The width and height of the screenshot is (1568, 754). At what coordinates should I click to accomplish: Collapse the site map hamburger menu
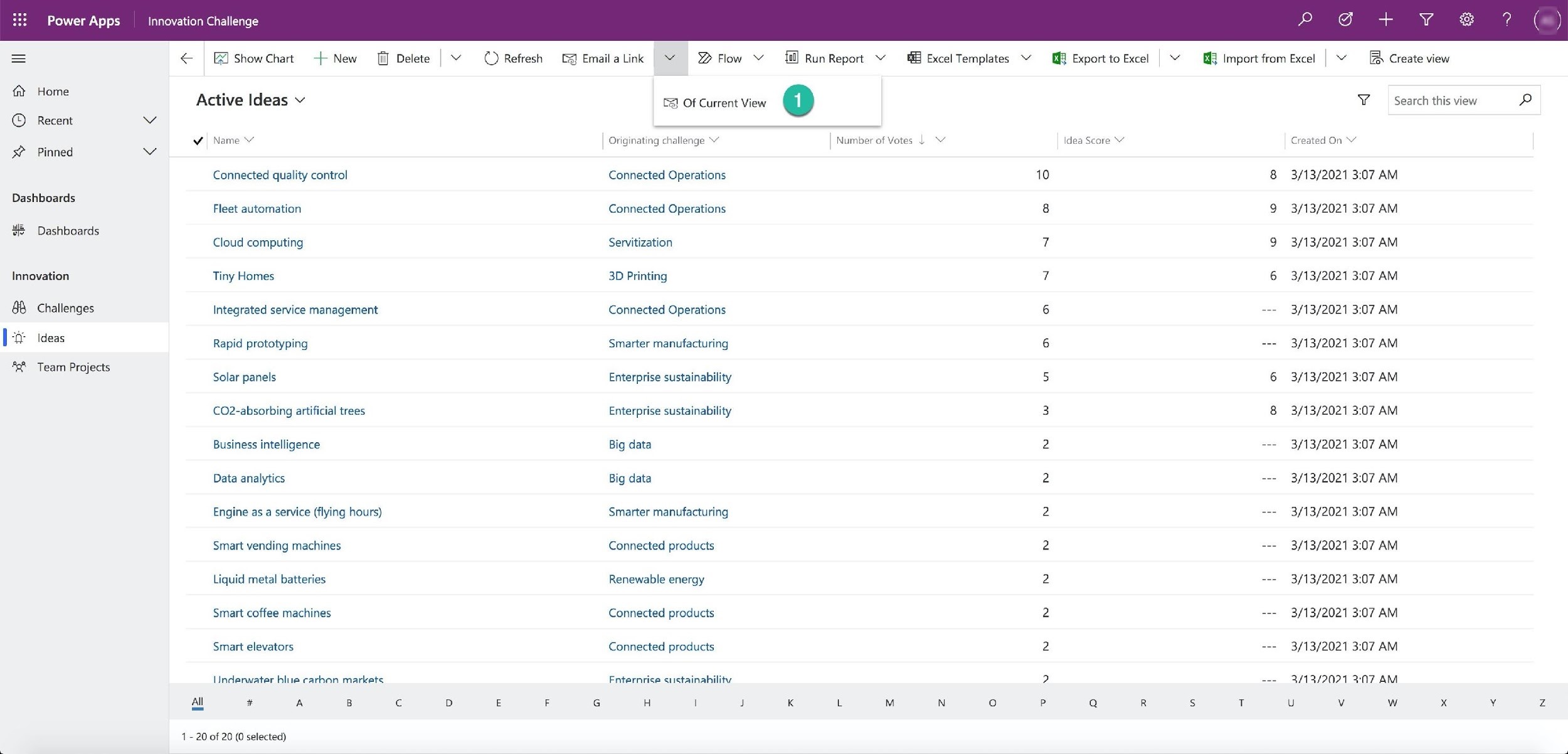tap(19, 58)
